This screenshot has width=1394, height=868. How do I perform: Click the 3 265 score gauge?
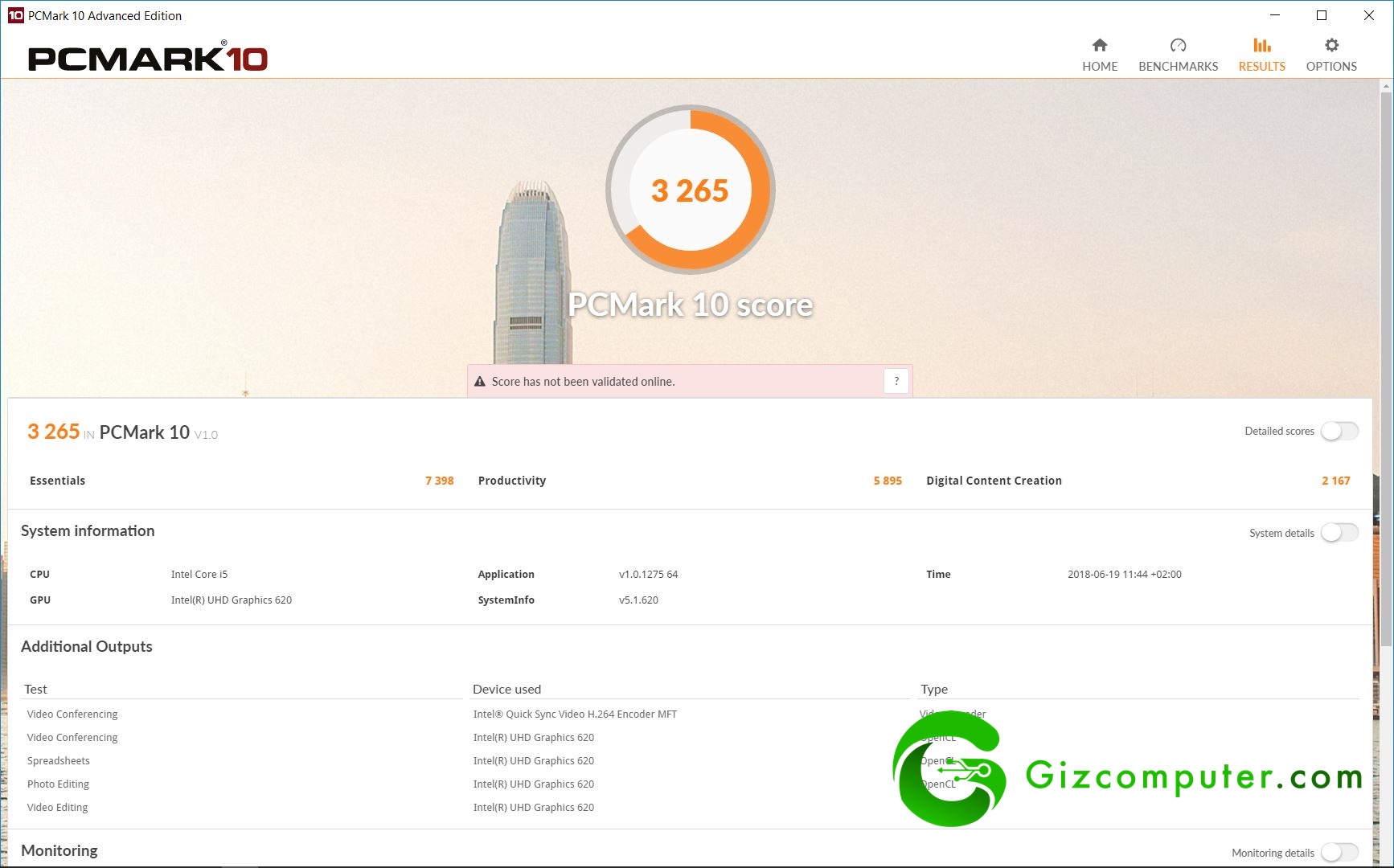coord(690,190)
